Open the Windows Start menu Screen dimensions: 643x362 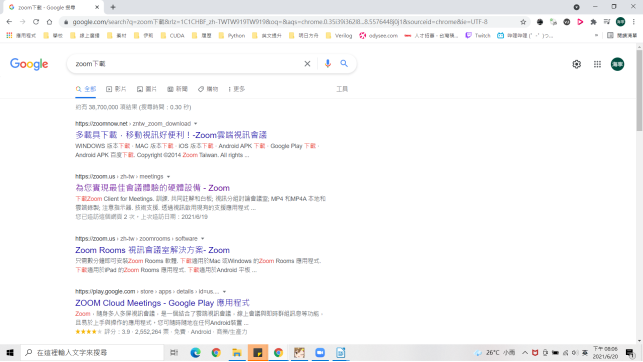point(10,353)
